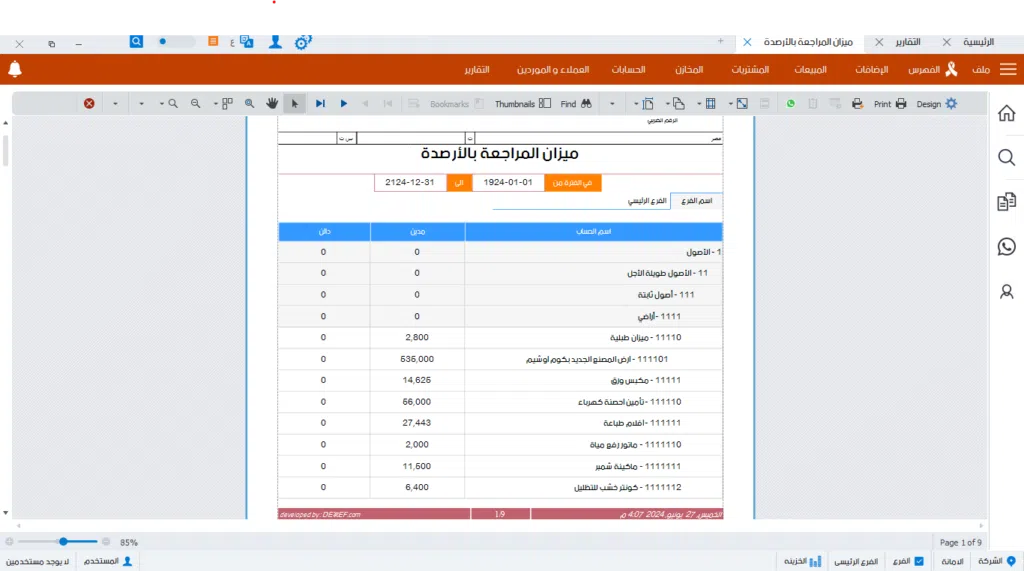Open multiple pages dropdown arrow

click(216, 103)
